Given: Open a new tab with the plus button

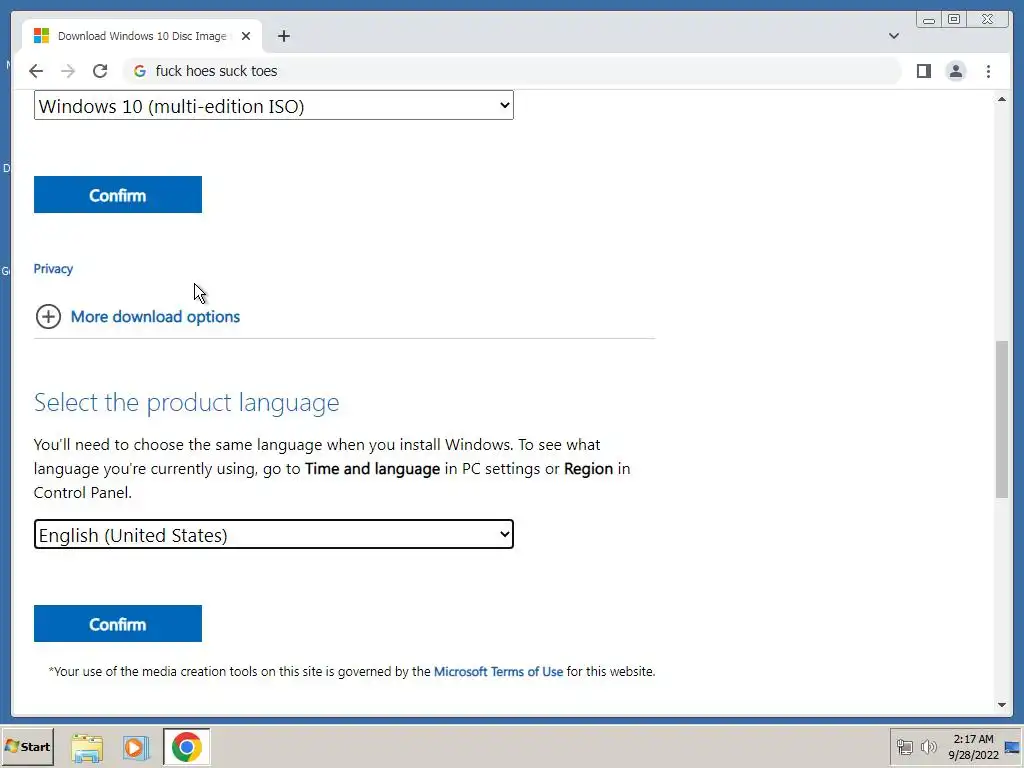Looking at the screenshot, I should (283, 36).
